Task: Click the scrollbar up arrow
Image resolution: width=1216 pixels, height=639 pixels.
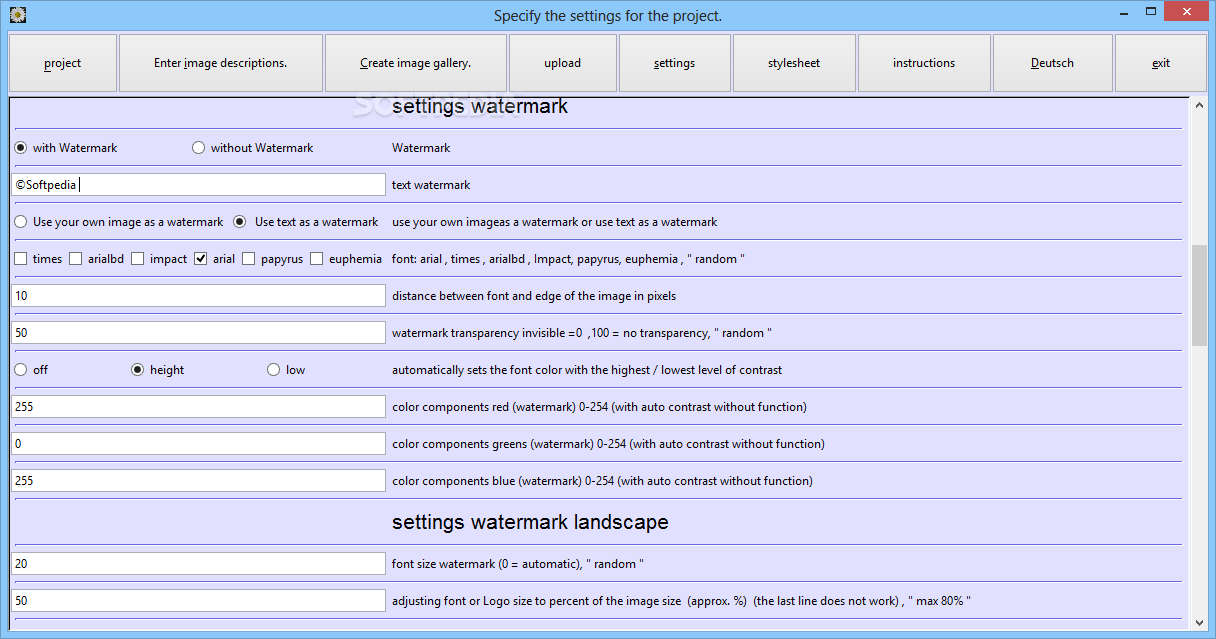Action: (1199, 105)
